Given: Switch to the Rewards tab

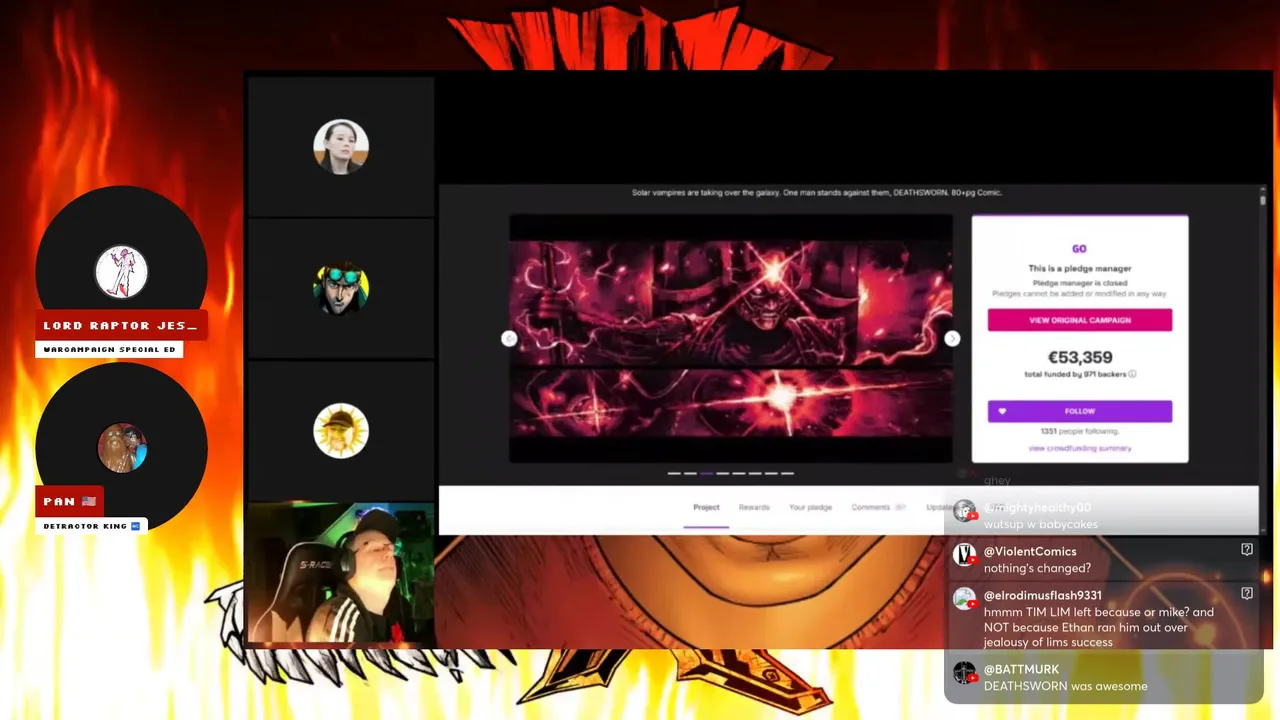Looking at the screenshot, I should (754, 507).
